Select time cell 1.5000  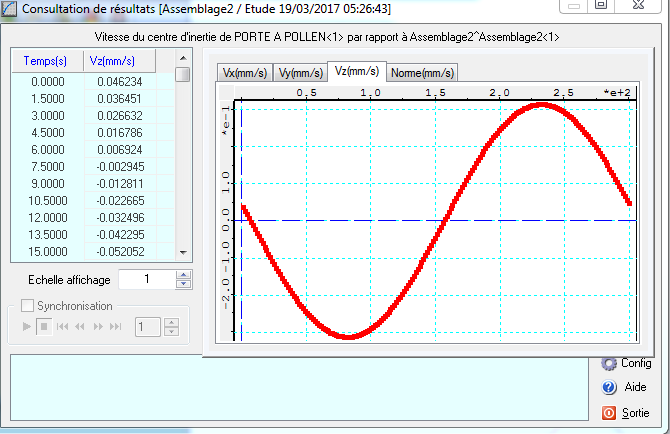(48, 99)
